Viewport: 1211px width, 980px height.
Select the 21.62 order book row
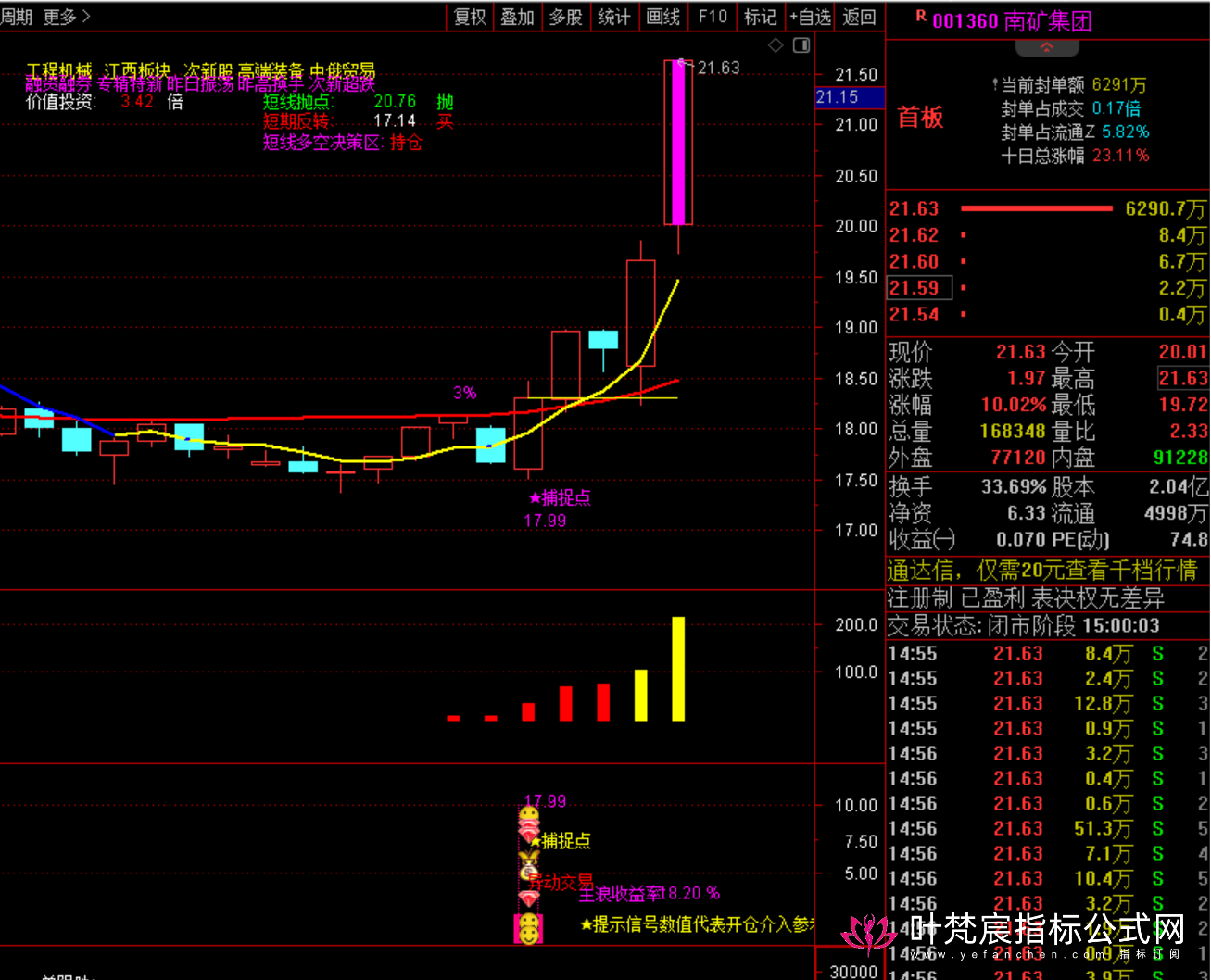[1047, 235]
